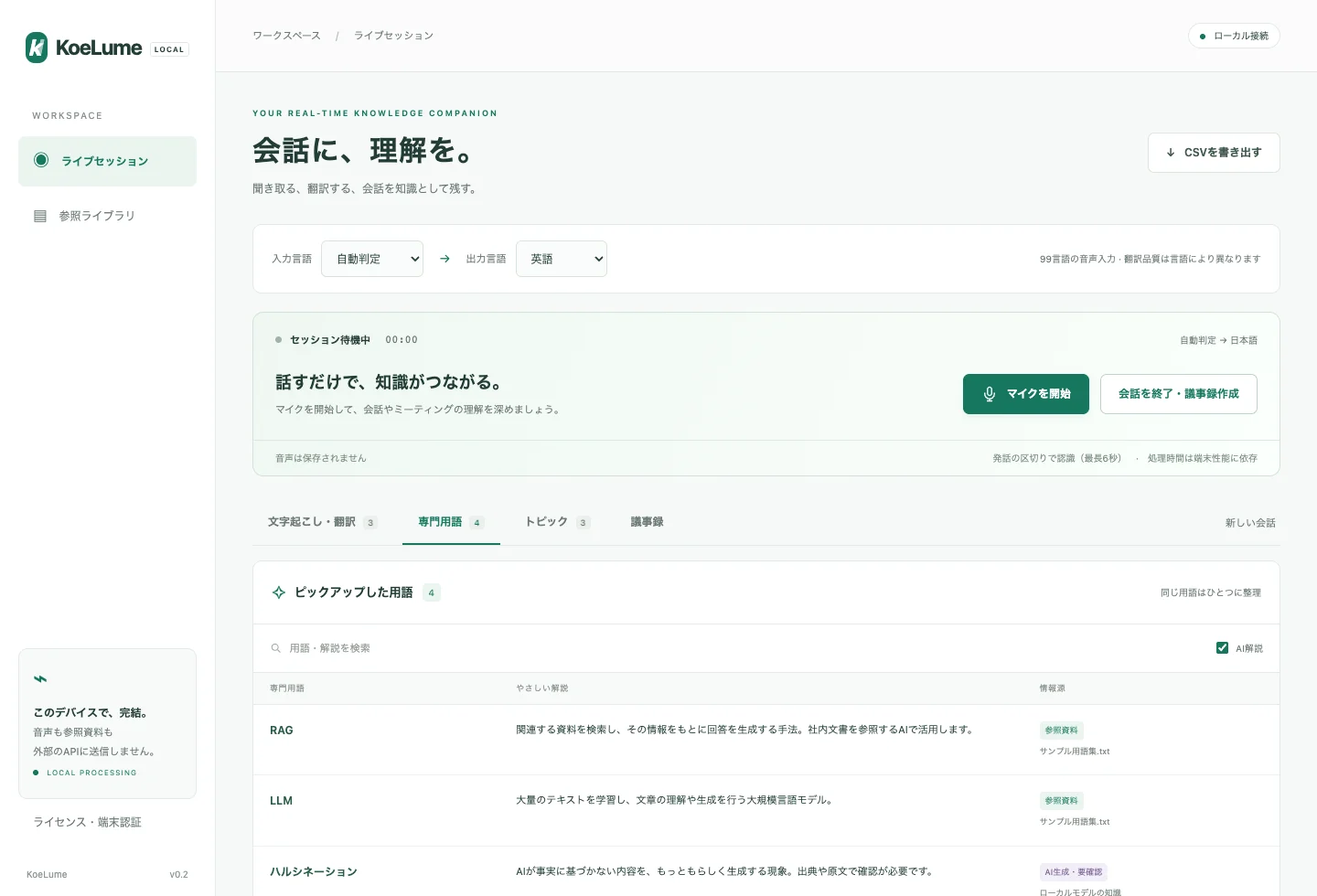This screenshot has width=1317, height=896.
Task: Focus the 用語・解説を検索 search field
Action: tap(736, 648)
